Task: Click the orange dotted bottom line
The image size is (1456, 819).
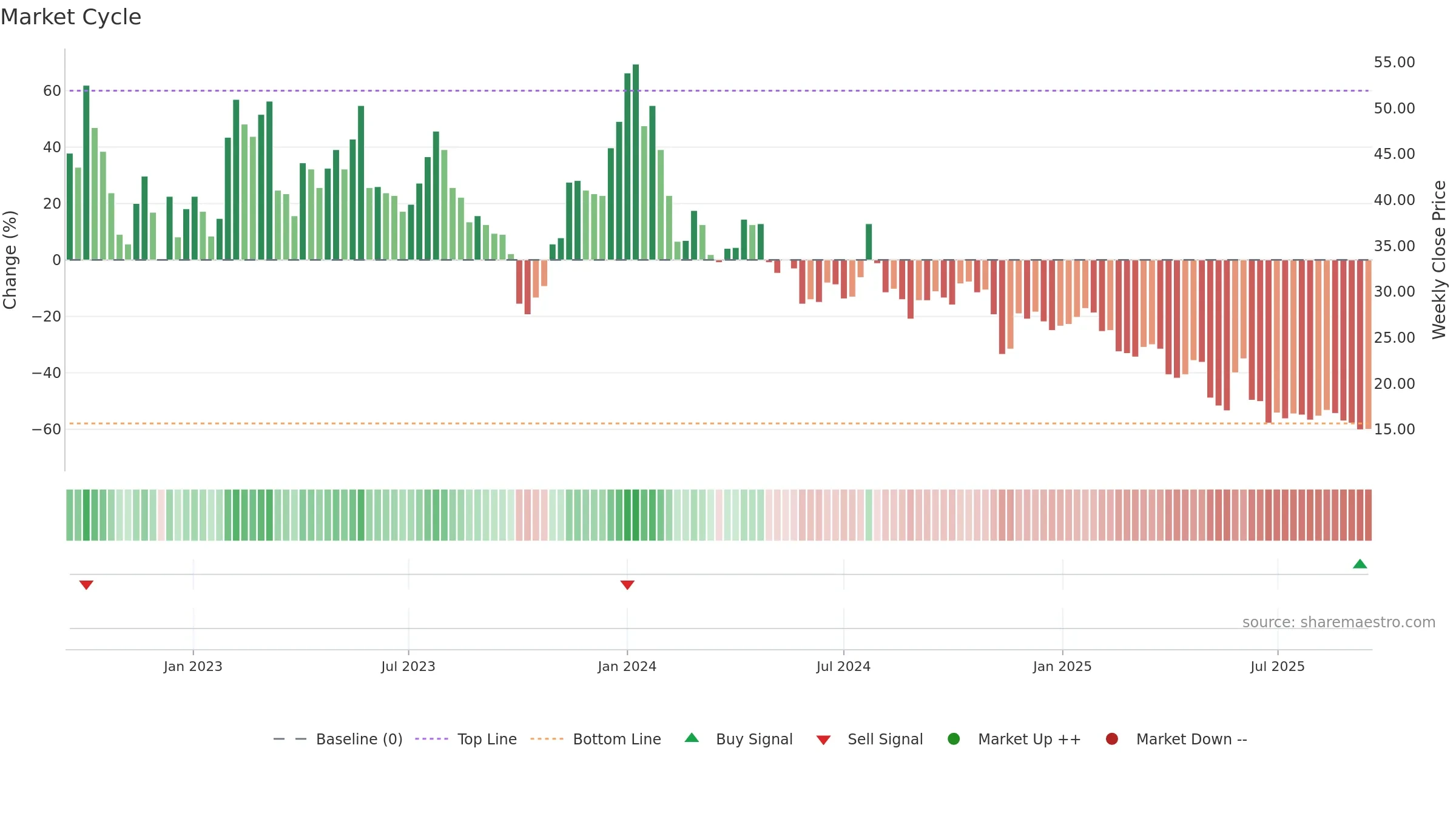Action: pos(719,423)
